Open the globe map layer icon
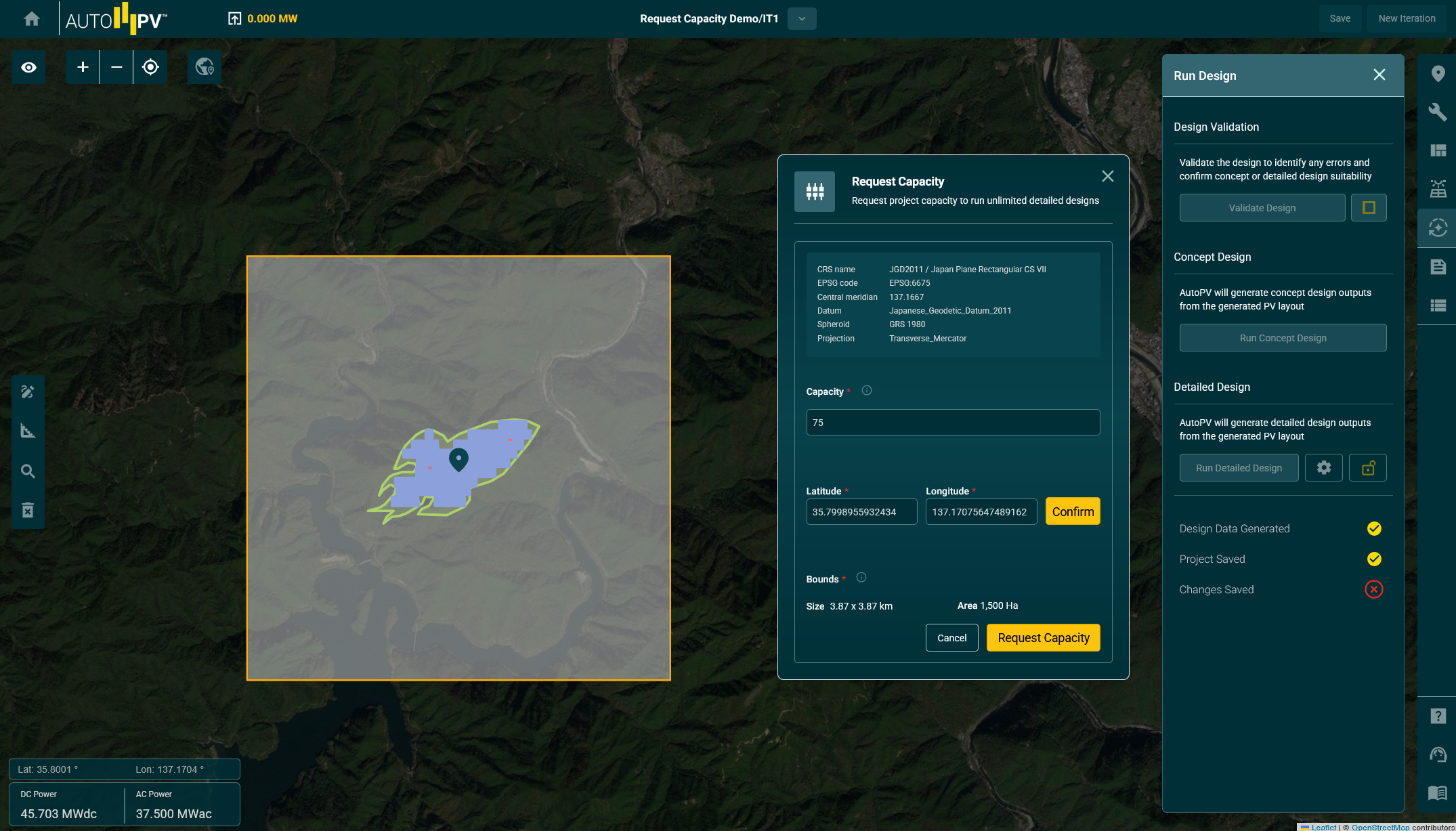Image resolution: width=1456 pixels, height=831 pixels. (x=205, y=67)
